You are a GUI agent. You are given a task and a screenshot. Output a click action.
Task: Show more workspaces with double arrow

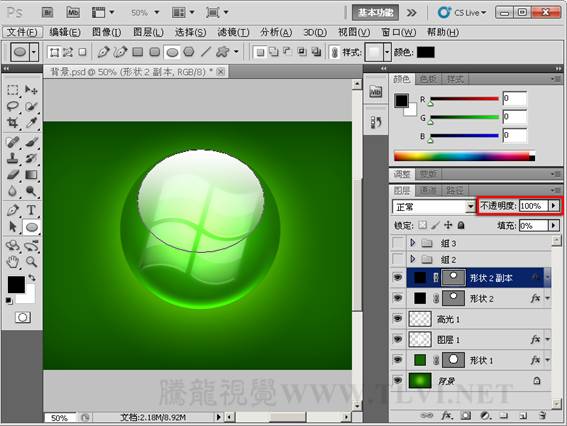click(x=412, y=13)
